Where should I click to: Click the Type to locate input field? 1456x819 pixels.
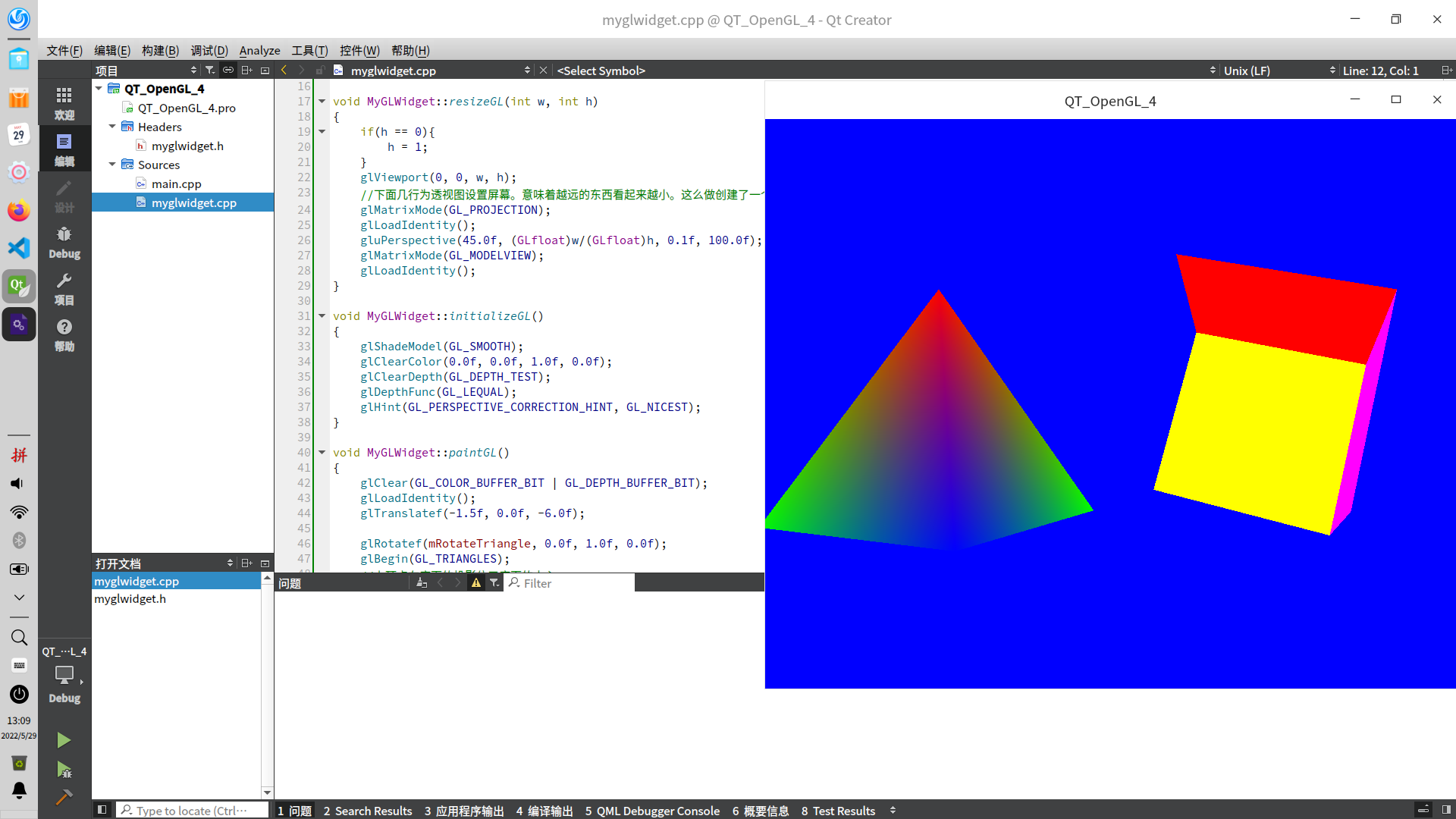[193, 811]
